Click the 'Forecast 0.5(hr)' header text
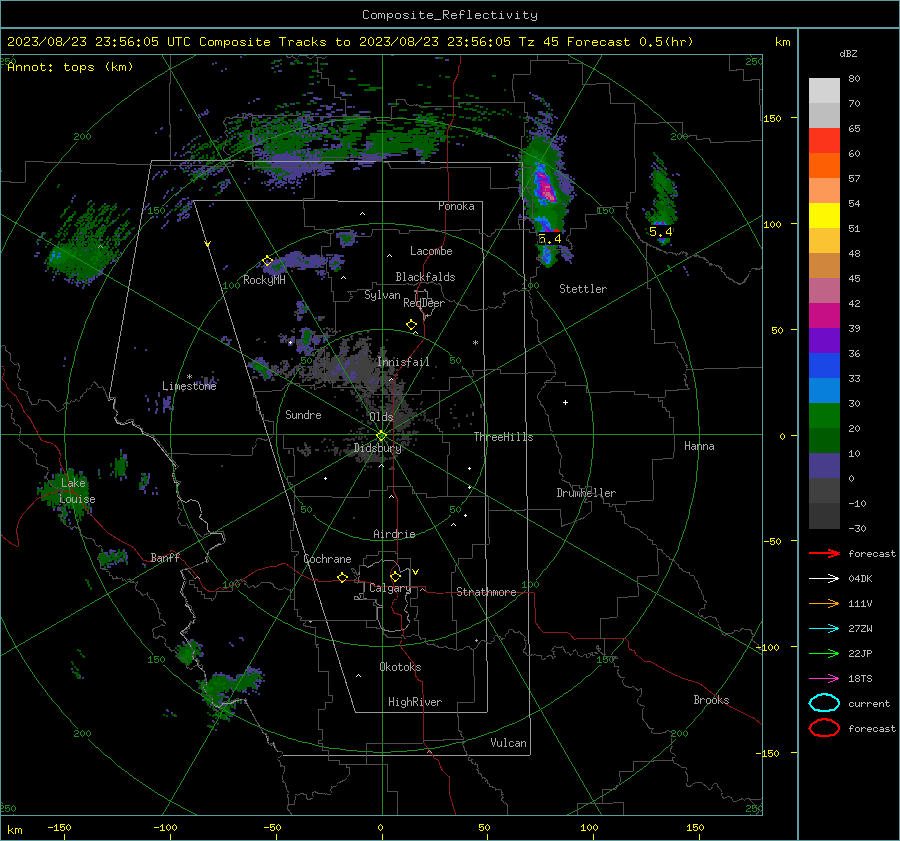900x841 pixels. pos(630,42)
